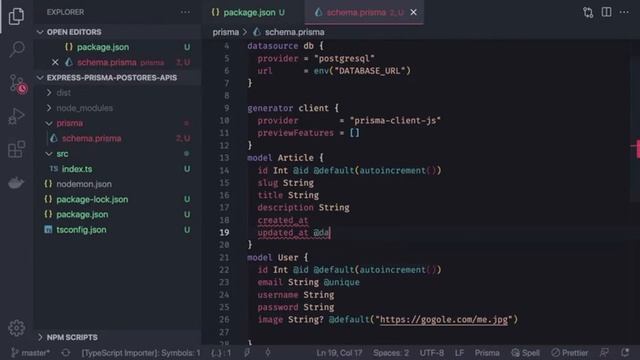Click the schema.prisma breadcrumb segment
The image size is (640, 360).
[294, 32]
